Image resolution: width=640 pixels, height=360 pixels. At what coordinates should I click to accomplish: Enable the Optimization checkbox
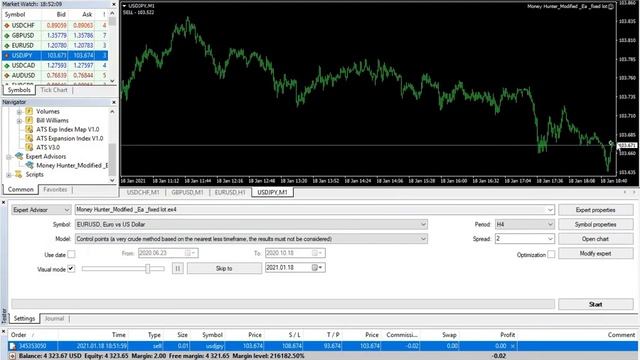551,254
